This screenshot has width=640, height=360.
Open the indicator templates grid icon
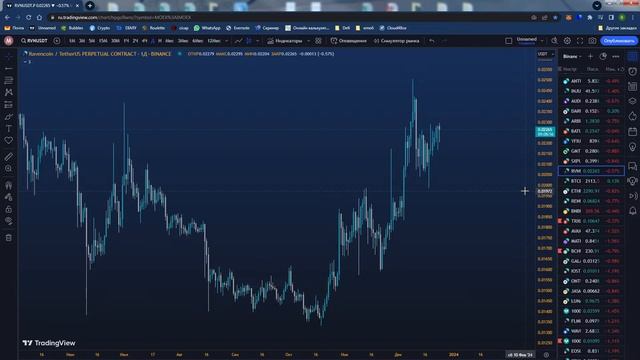pyautogui.click(x=318, y=41)
